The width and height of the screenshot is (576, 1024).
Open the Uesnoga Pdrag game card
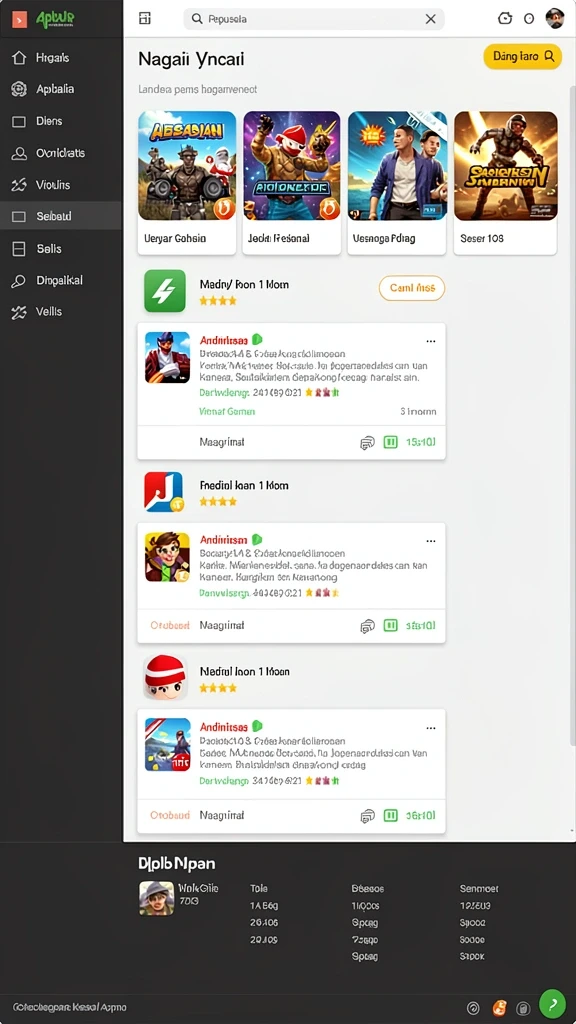[x=397, y=182]
